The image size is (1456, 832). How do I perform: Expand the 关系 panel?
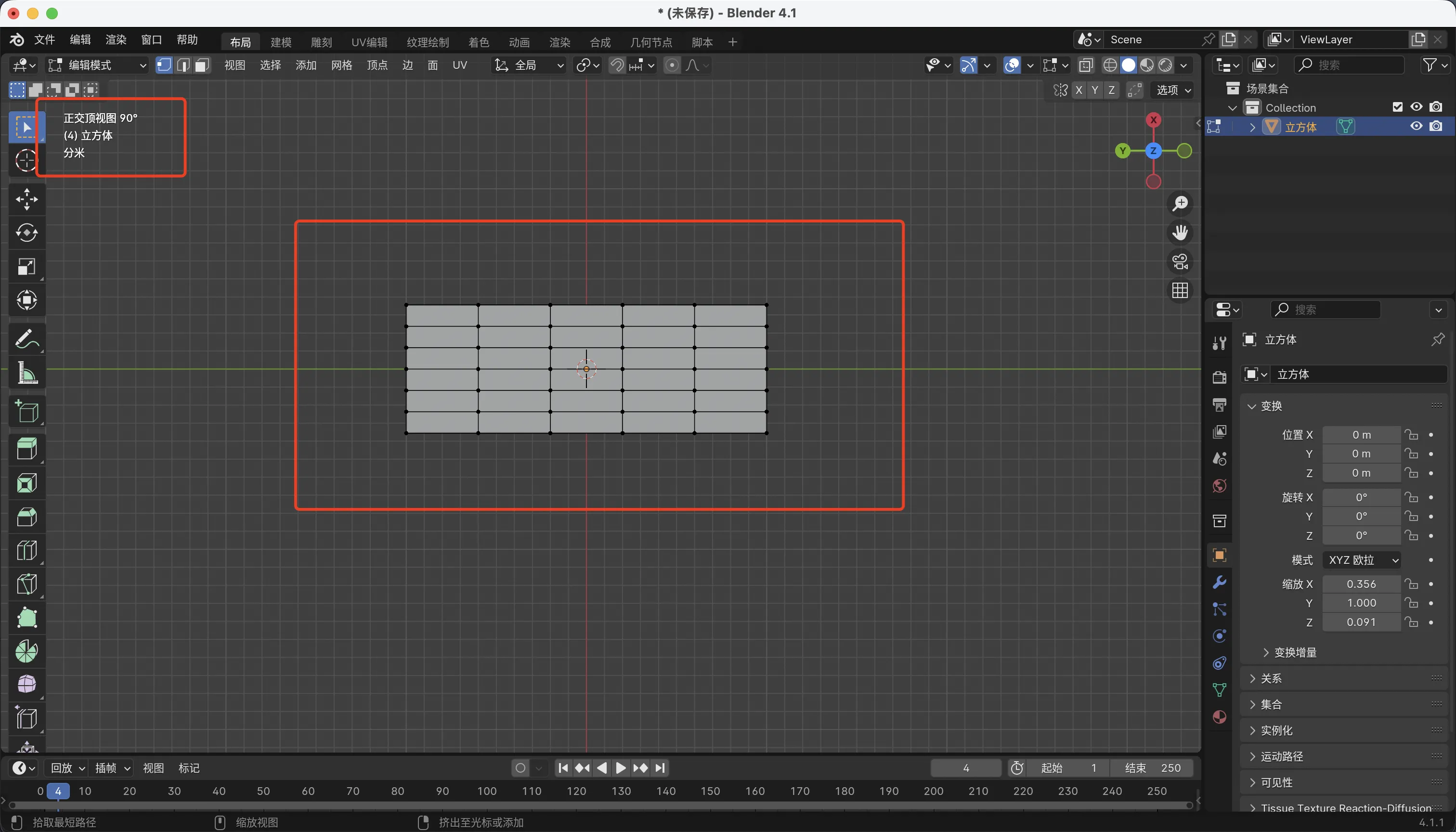(x=1272, y=678)
